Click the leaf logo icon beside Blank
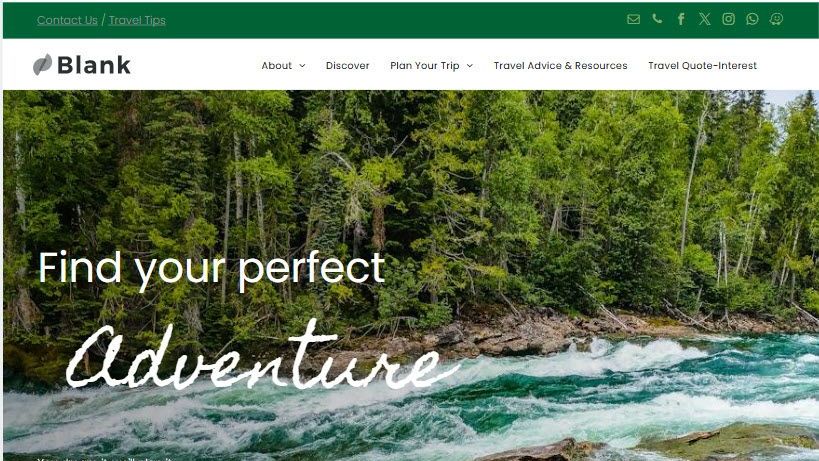Image resolution: width=819 pixels, height=461 pixels. [42, 65]
